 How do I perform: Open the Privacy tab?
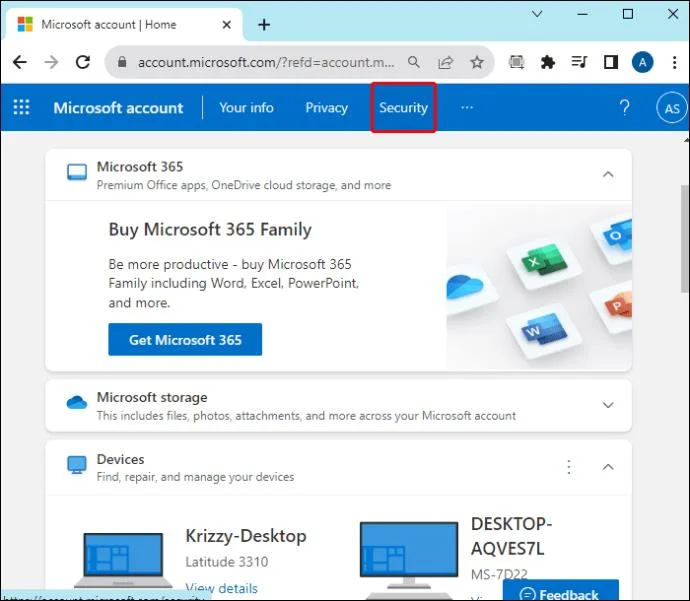pyautogui.click(x=327, y=107)
